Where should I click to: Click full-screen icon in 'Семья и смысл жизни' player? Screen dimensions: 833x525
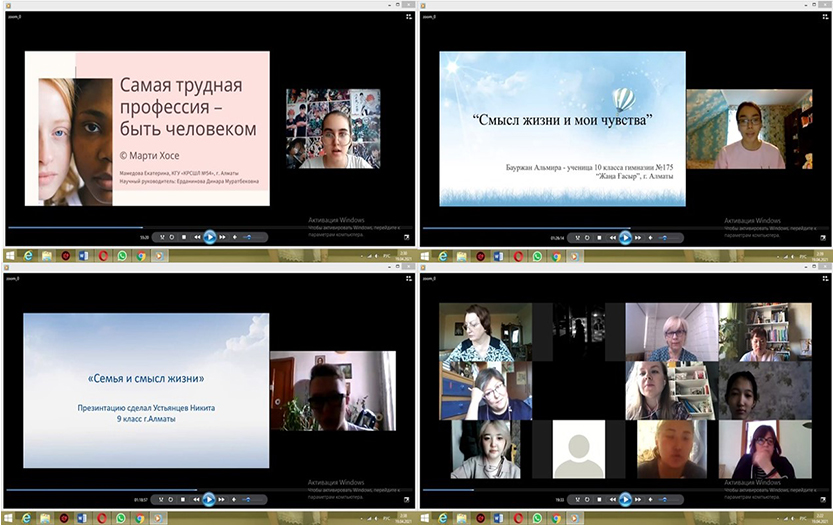coord(407,498)
